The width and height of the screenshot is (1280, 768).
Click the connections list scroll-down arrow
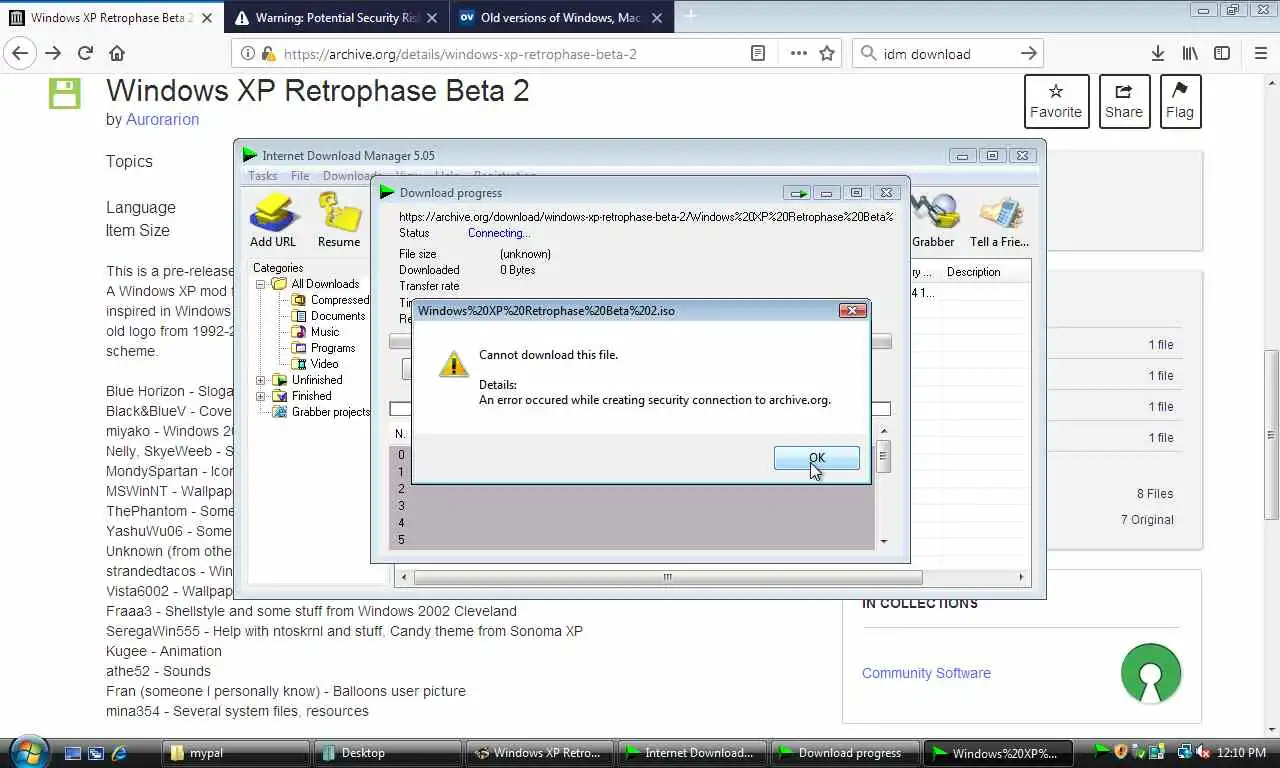[x=883, y=541]
